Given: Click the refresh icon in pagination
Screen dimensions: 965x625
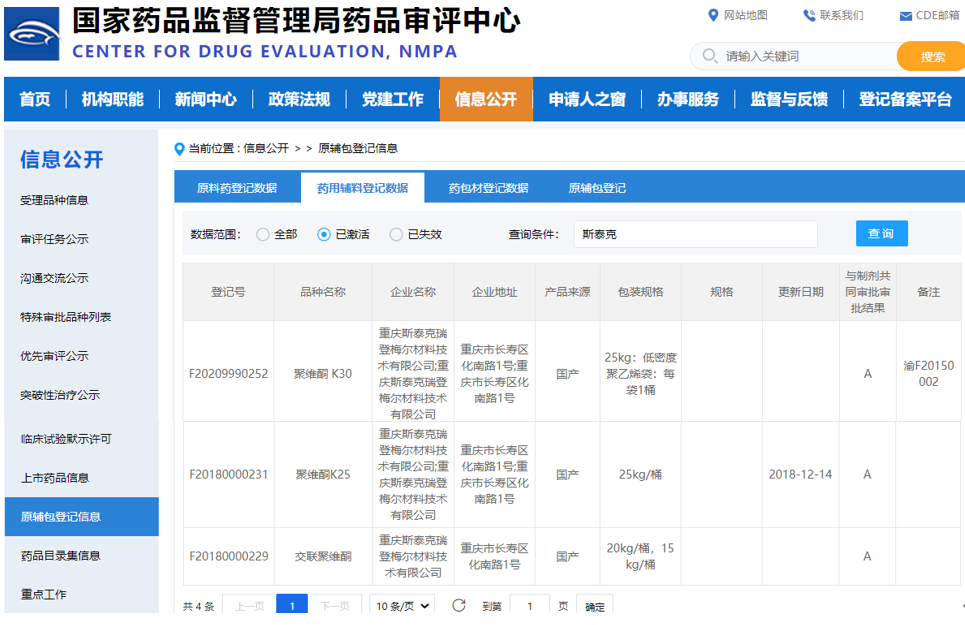Looking at the screenshot, I should [x=458, y=605].
